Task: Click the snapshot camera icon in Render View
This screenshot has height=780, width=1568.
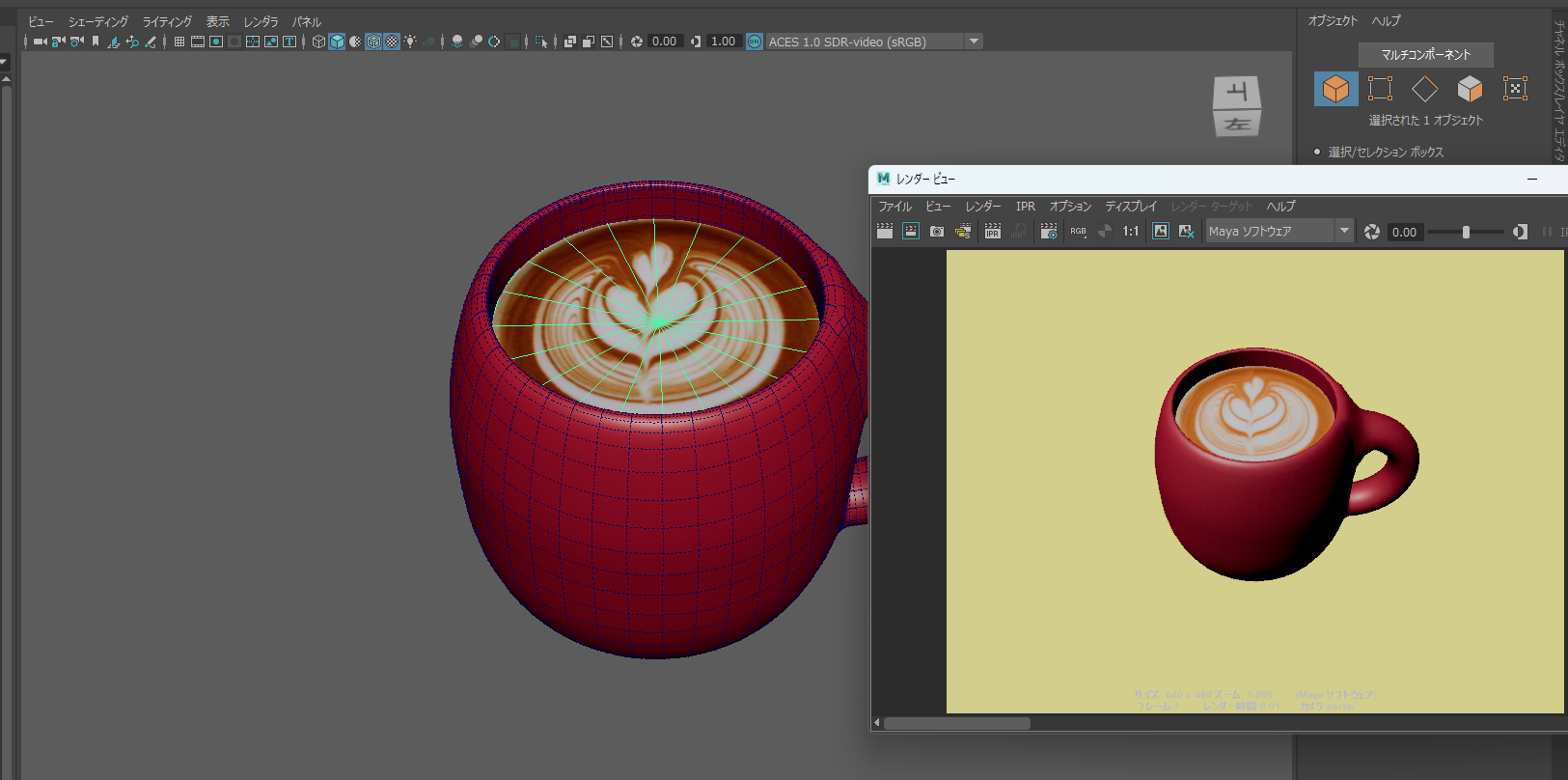Action: pos(936,232)
